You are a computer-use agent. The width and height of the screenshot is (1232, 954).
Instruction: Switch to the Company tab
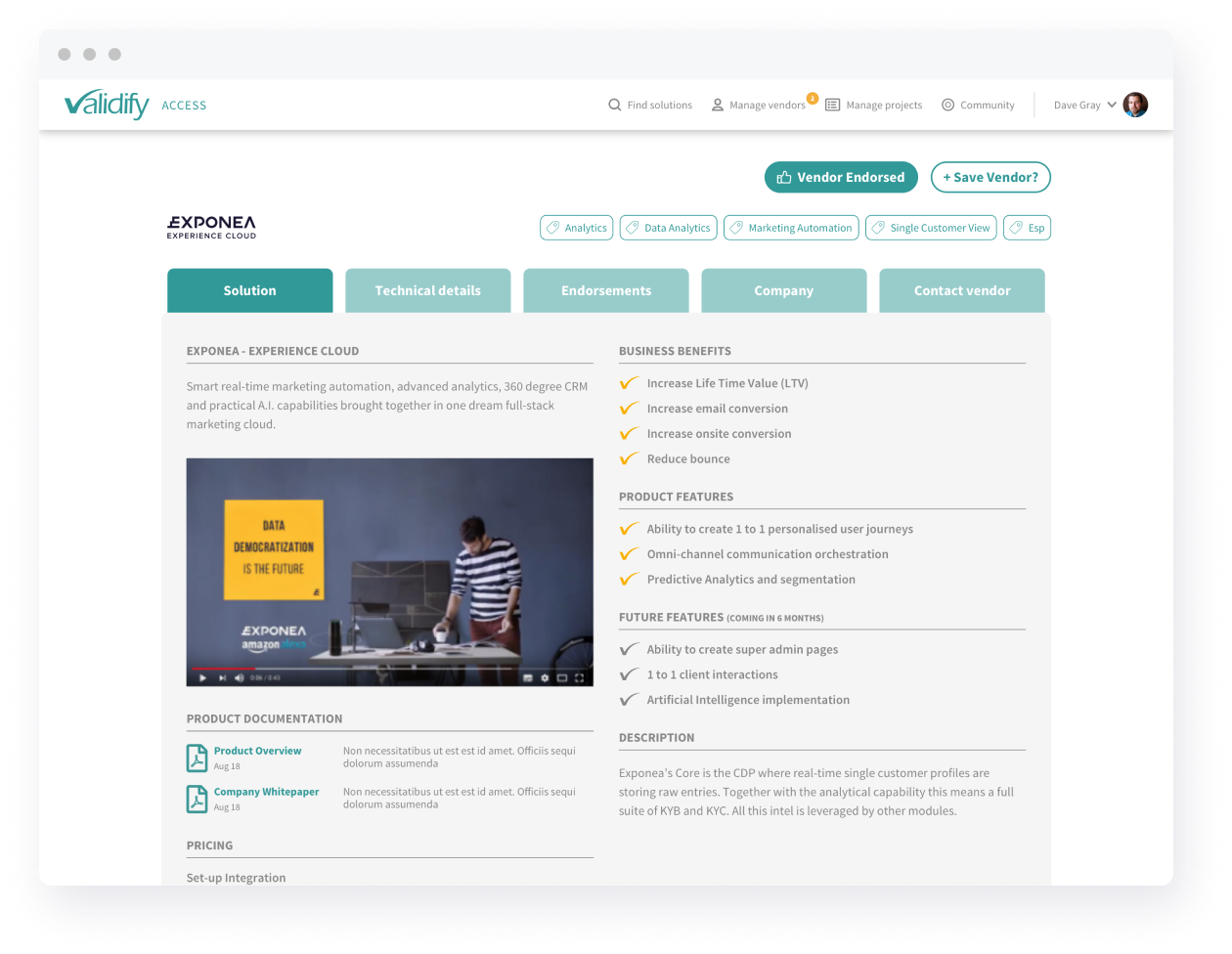[x=784, y=290]
